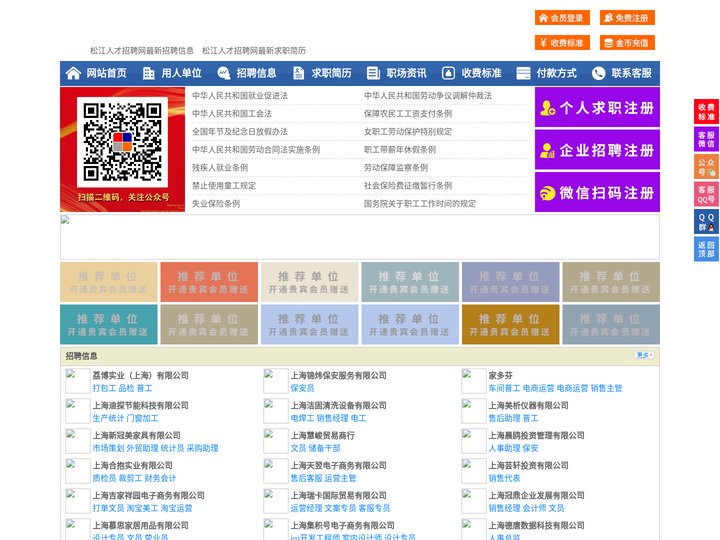Click the QQ群 side floating button
The image size is (720, 540).
click(706, 222)
